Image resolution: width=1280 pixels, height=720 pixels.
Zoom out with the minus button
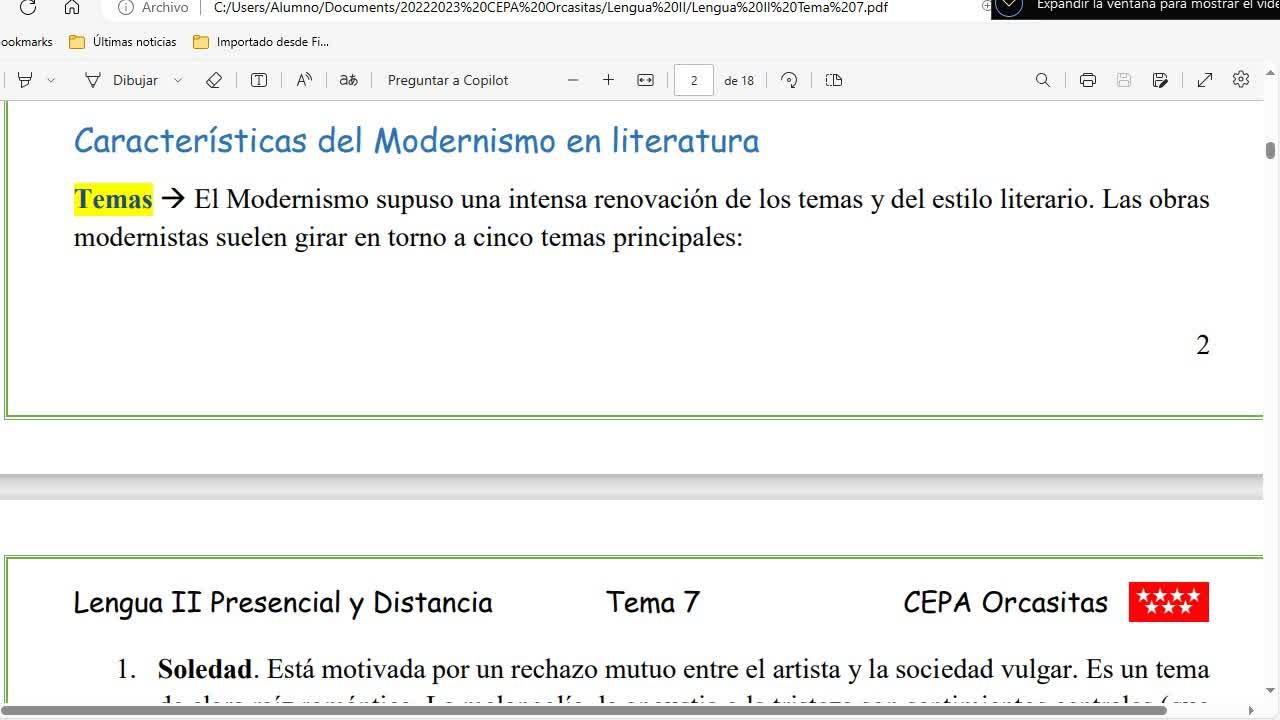pyautogui.click(x=573, y=80)
